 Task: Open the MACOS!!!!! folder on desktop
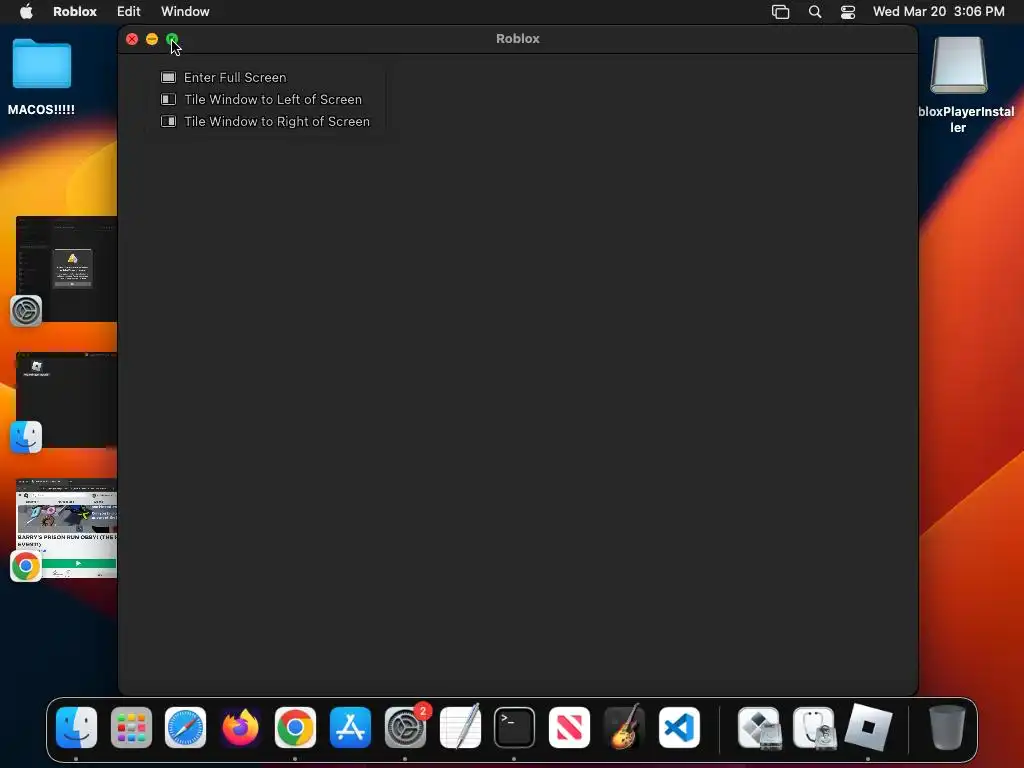[x=41, y=63]
